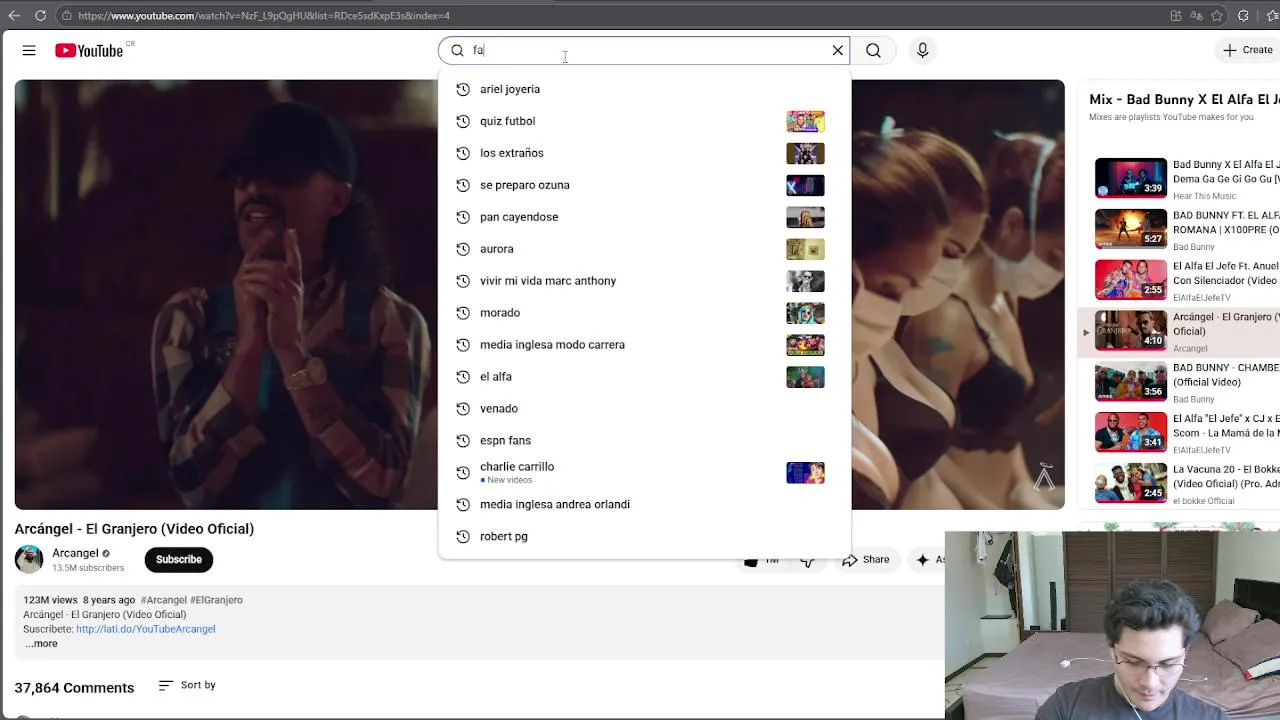The image size is (1280, 720).
Task: Open the Create button
Action: pos(1248,50)
